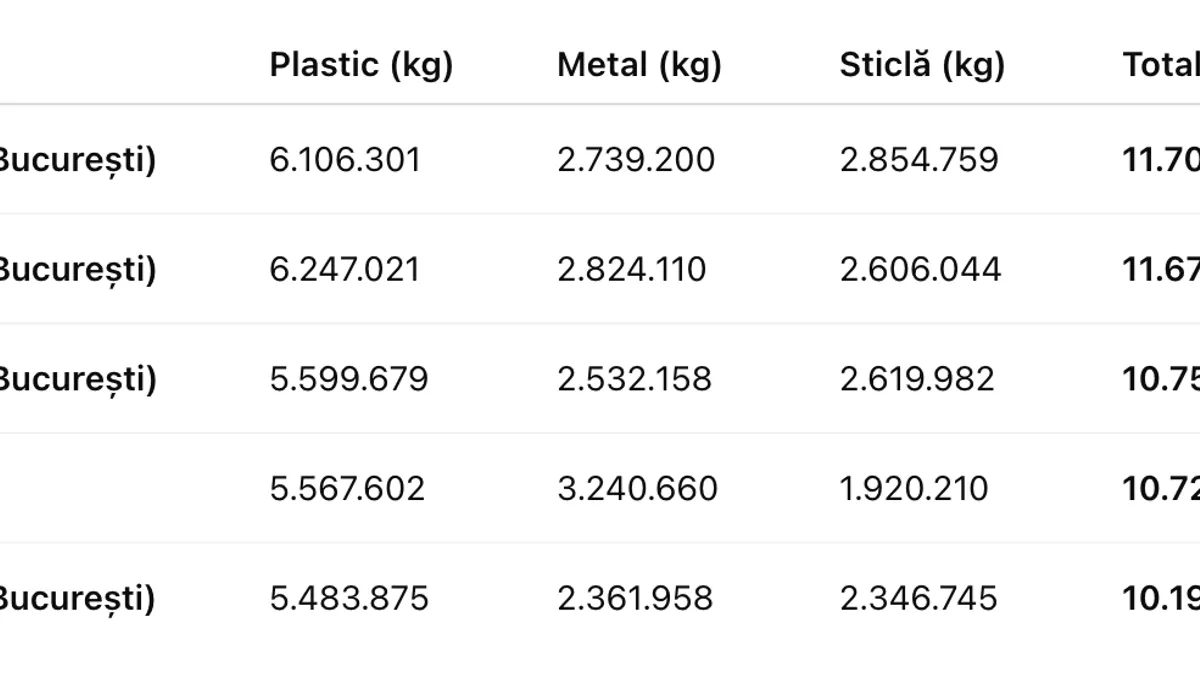1200x675 pixels.
Task: Click the bold total starting with 10.19
Action: click(x=1161, y=599)
